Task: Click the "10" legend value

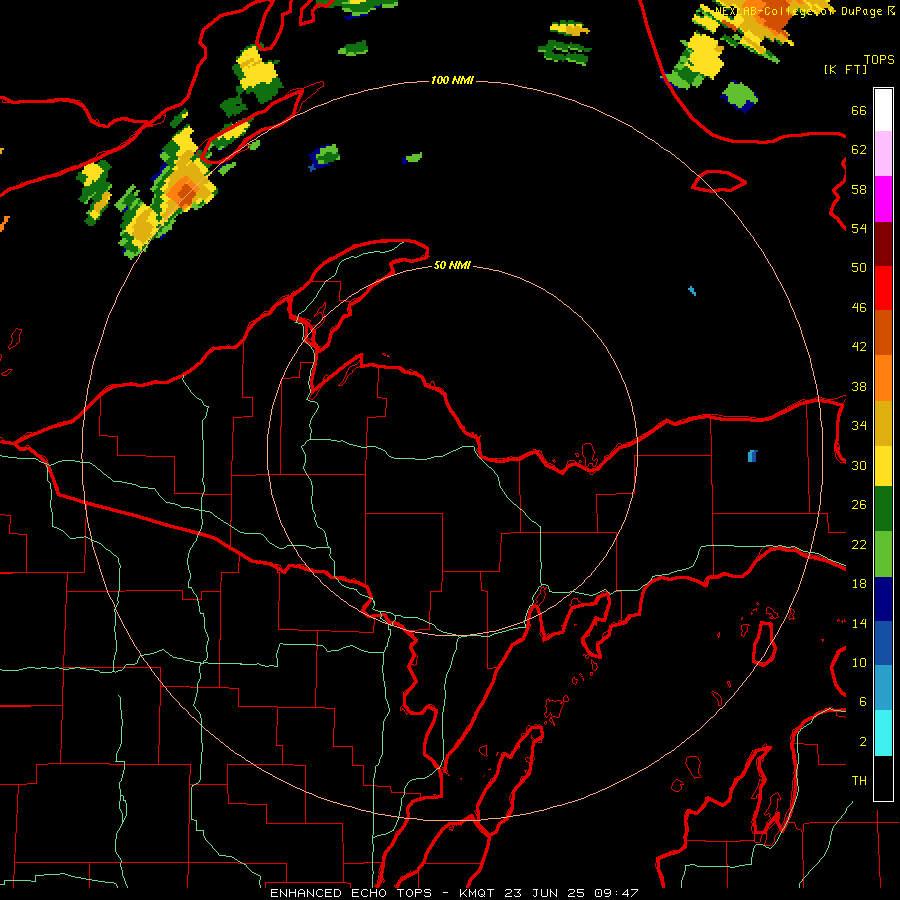Action: [859, 662]
